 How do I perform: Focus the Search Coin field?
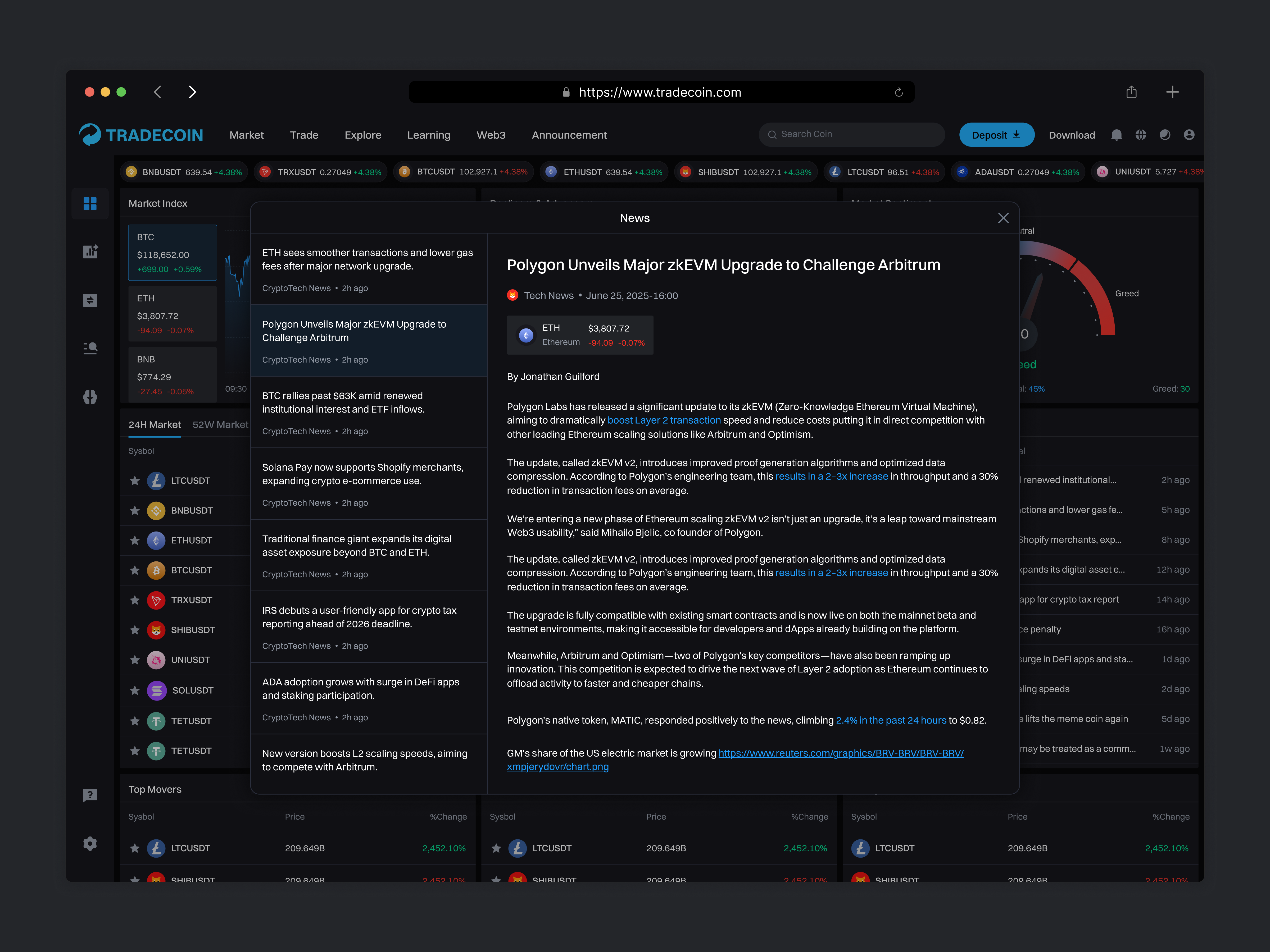coord(851,134)
